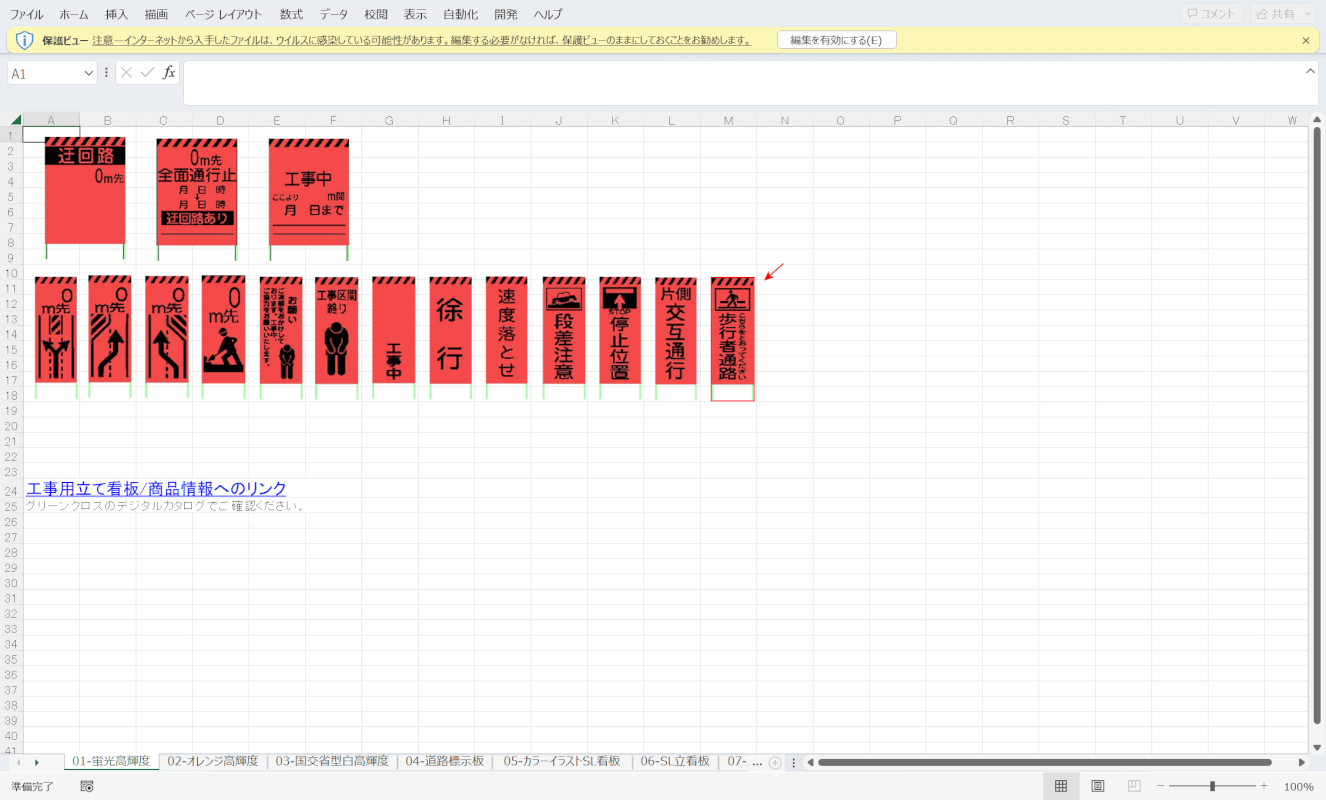This screenshot has height=800, width=1326.
Task: Switch to the 05-カラーイラストSL看板 sheet tab
Action: click(x=562, y=761)
